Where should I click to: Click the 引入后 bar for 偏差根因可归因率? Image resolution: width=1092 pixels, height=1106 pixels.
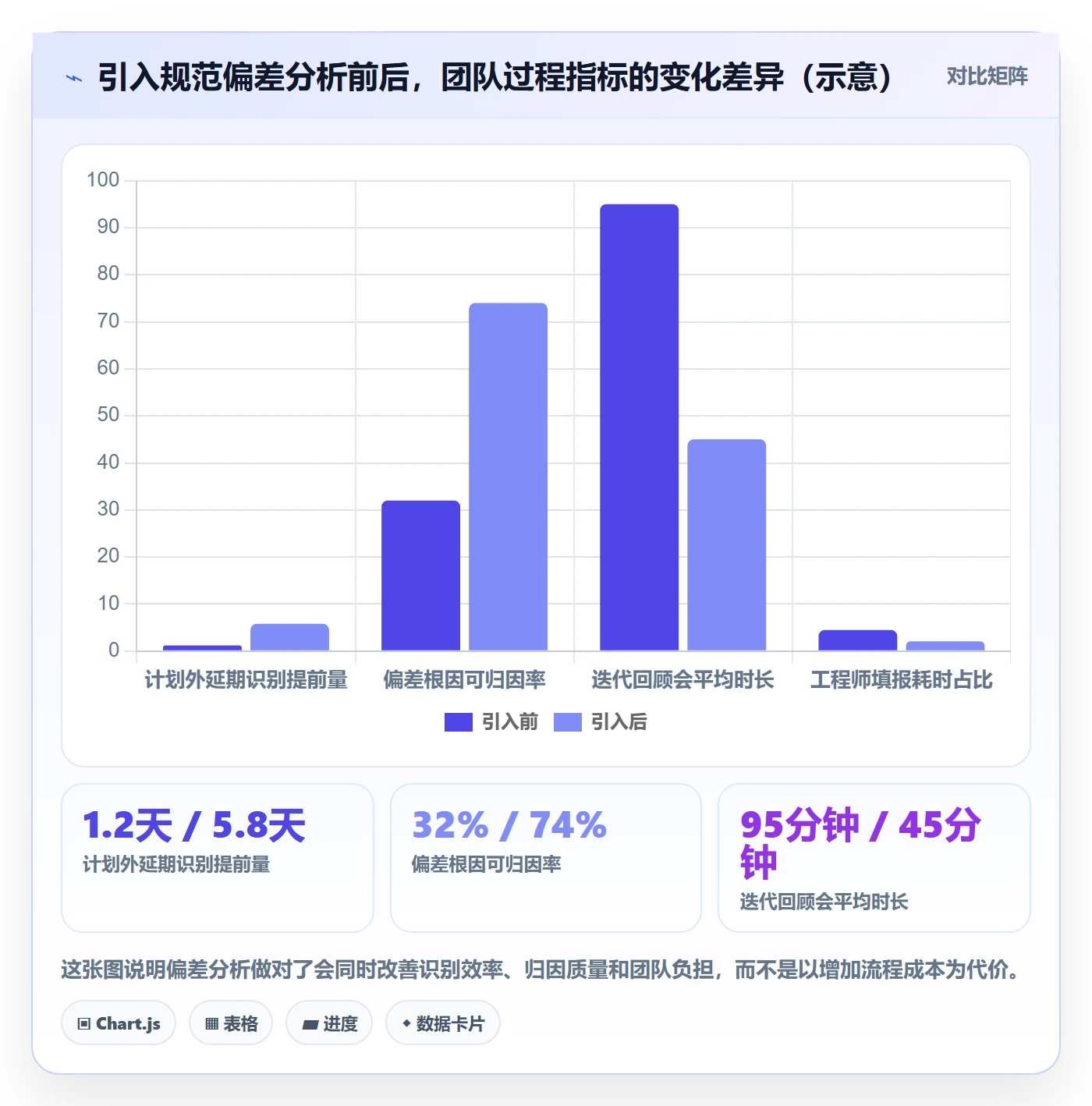pyautogui.click(x=508, y=477)
